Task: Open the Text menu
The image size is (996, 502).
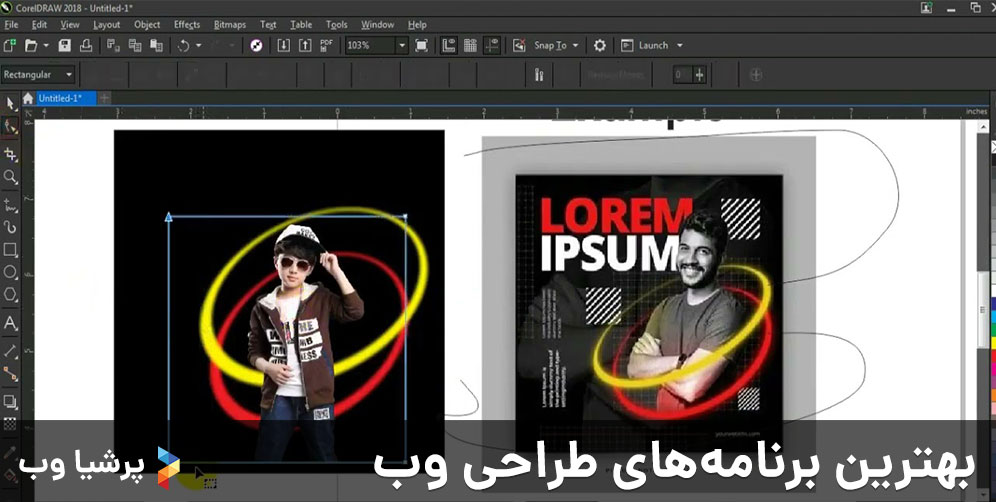Action: point(268,24)
